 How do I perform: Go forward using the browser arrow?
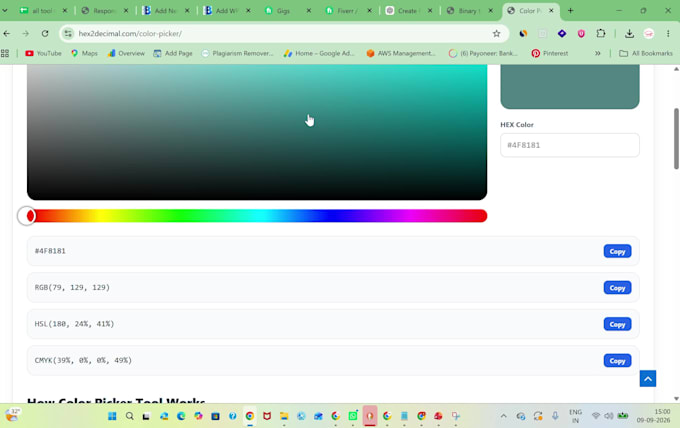(x=26, y=33)
